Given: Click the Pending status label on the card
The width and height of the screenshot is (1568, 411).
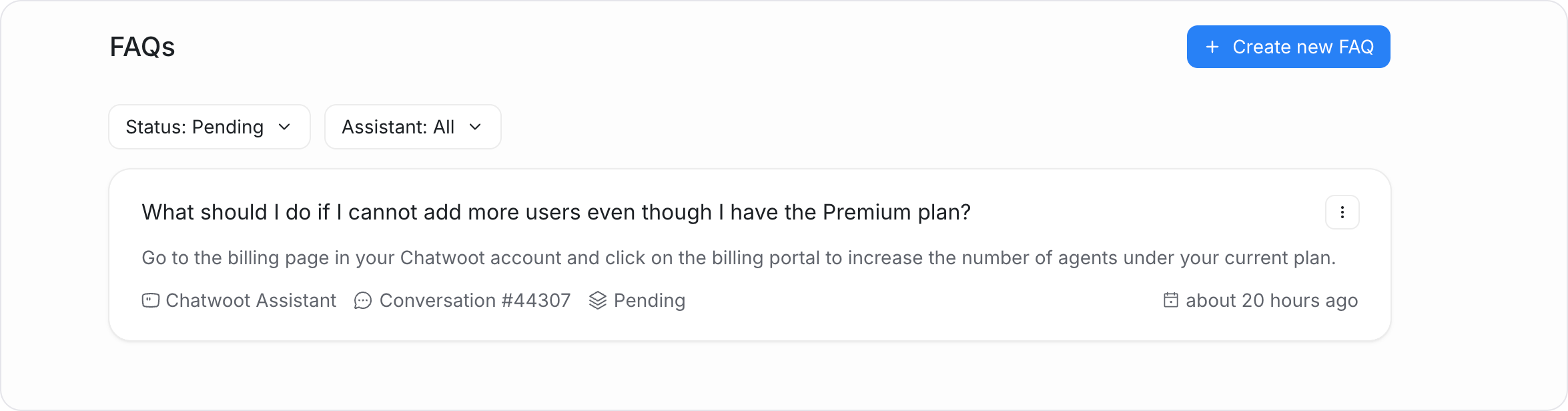Looking at the screenshot, I should coord(649,300).
